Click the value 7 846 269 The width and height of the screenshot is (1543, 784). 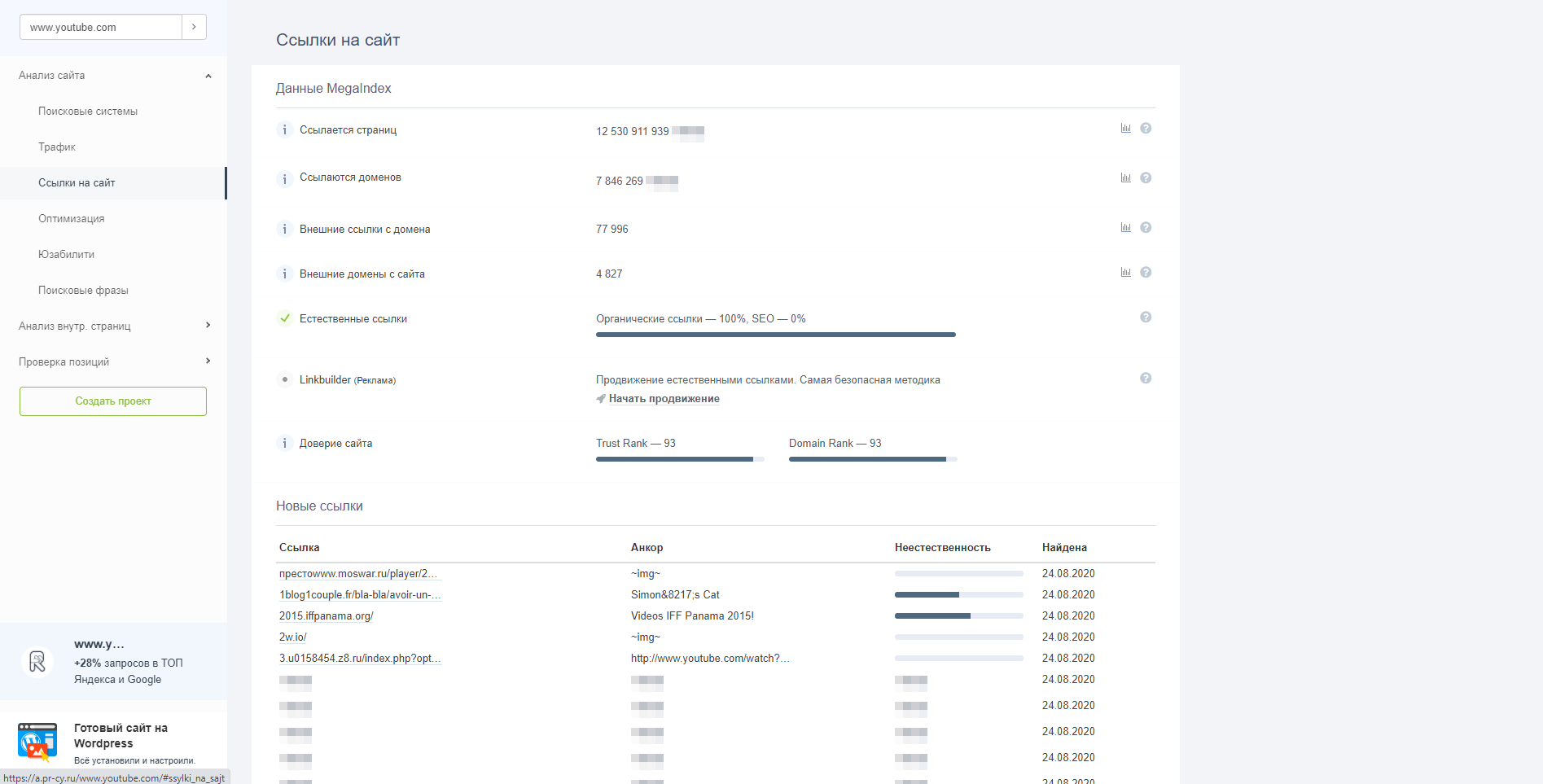pyautogui.click(x=620, y=182)
